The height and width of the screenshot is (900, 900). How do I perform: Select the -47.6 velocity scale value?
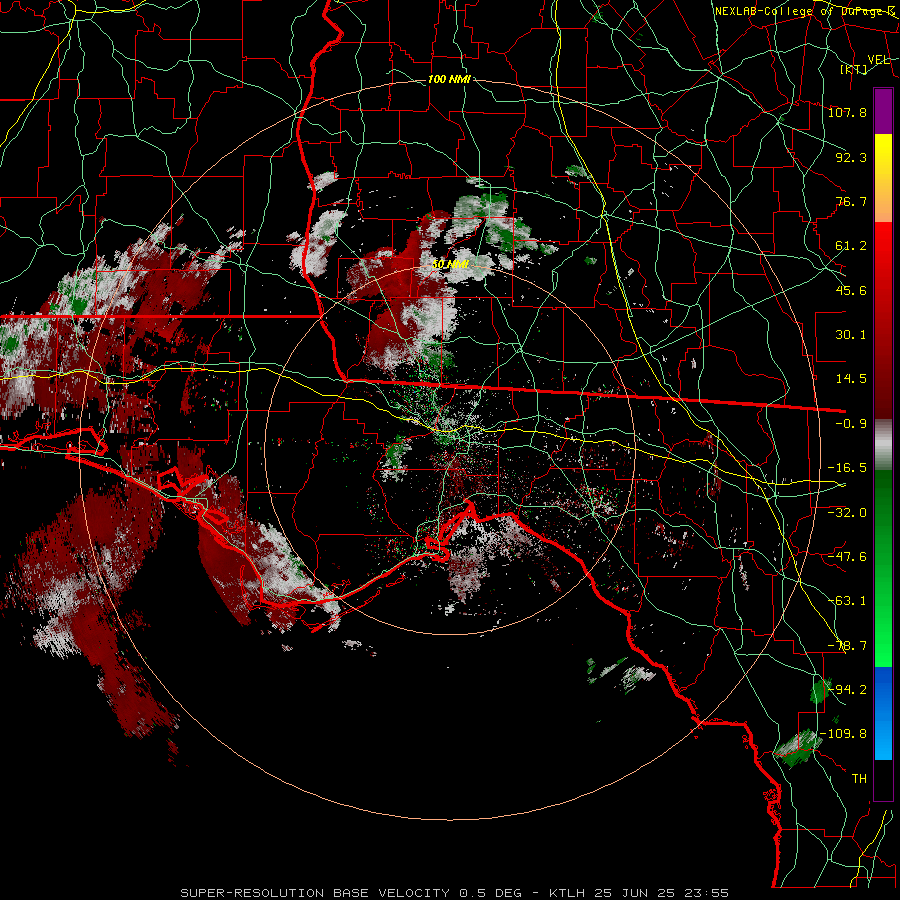click(x=847, y=557)
